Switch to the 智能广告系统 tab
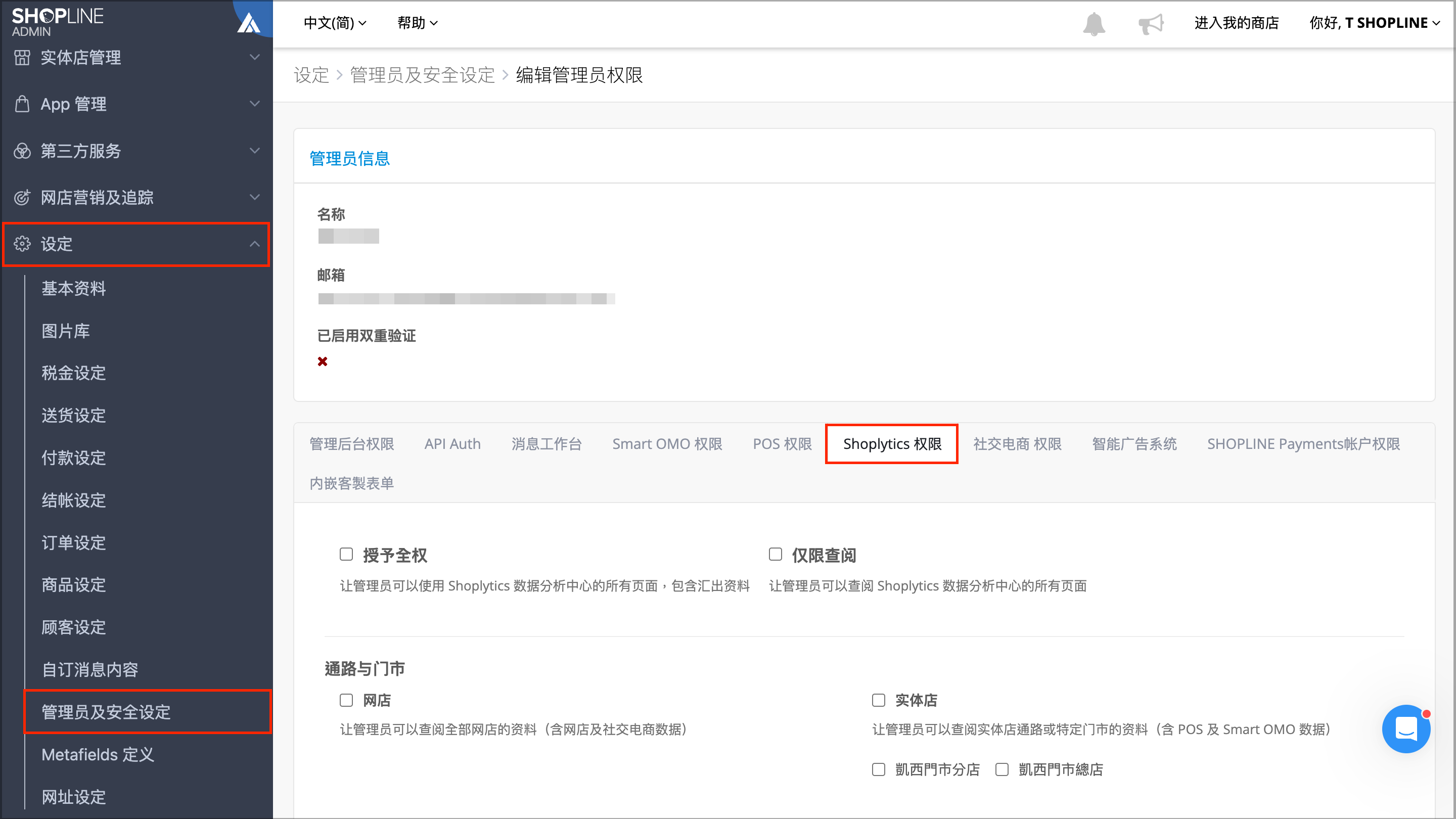 (x=1134, y=444)
